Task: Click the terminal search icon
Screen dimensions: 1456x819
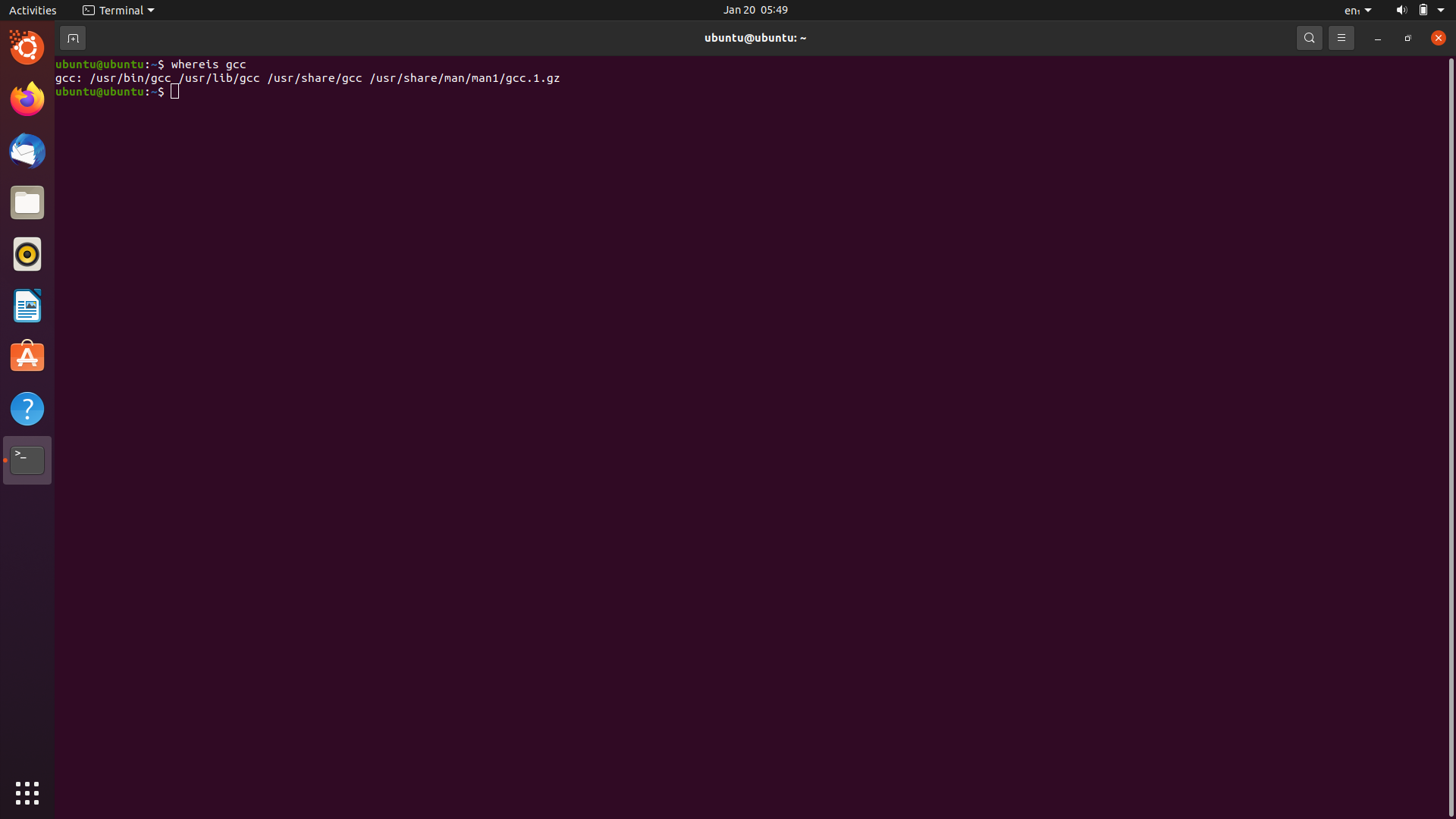Action: pos(1309,38)
